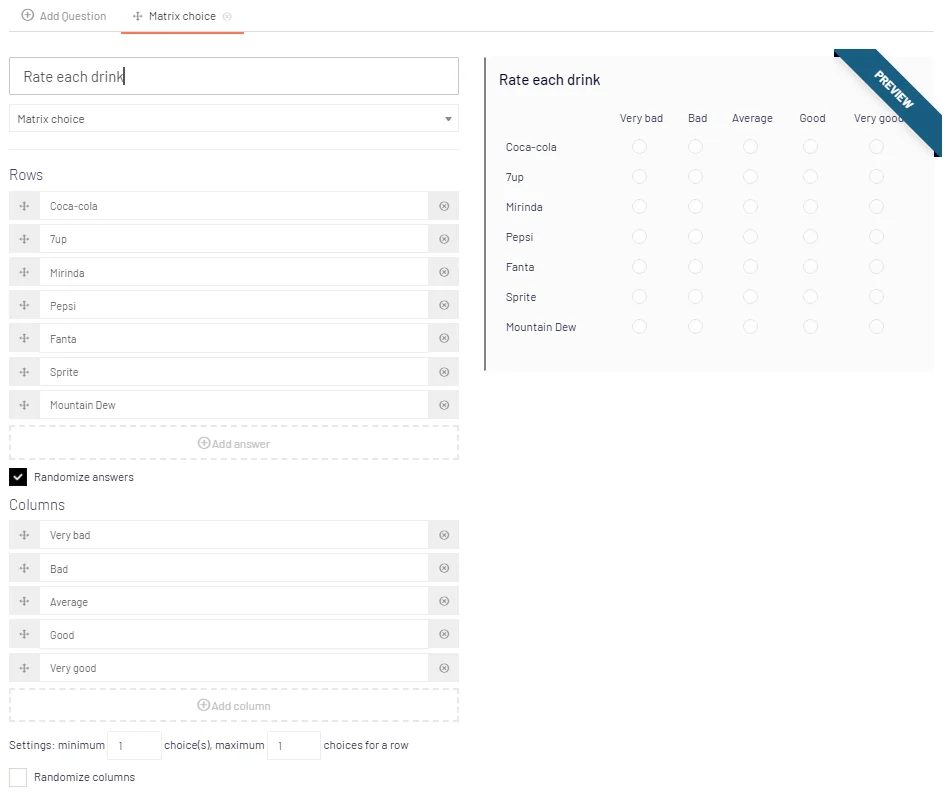Remove the Mountain Dew row
This screenshot has width=947, height=793.
click(444, 405)
